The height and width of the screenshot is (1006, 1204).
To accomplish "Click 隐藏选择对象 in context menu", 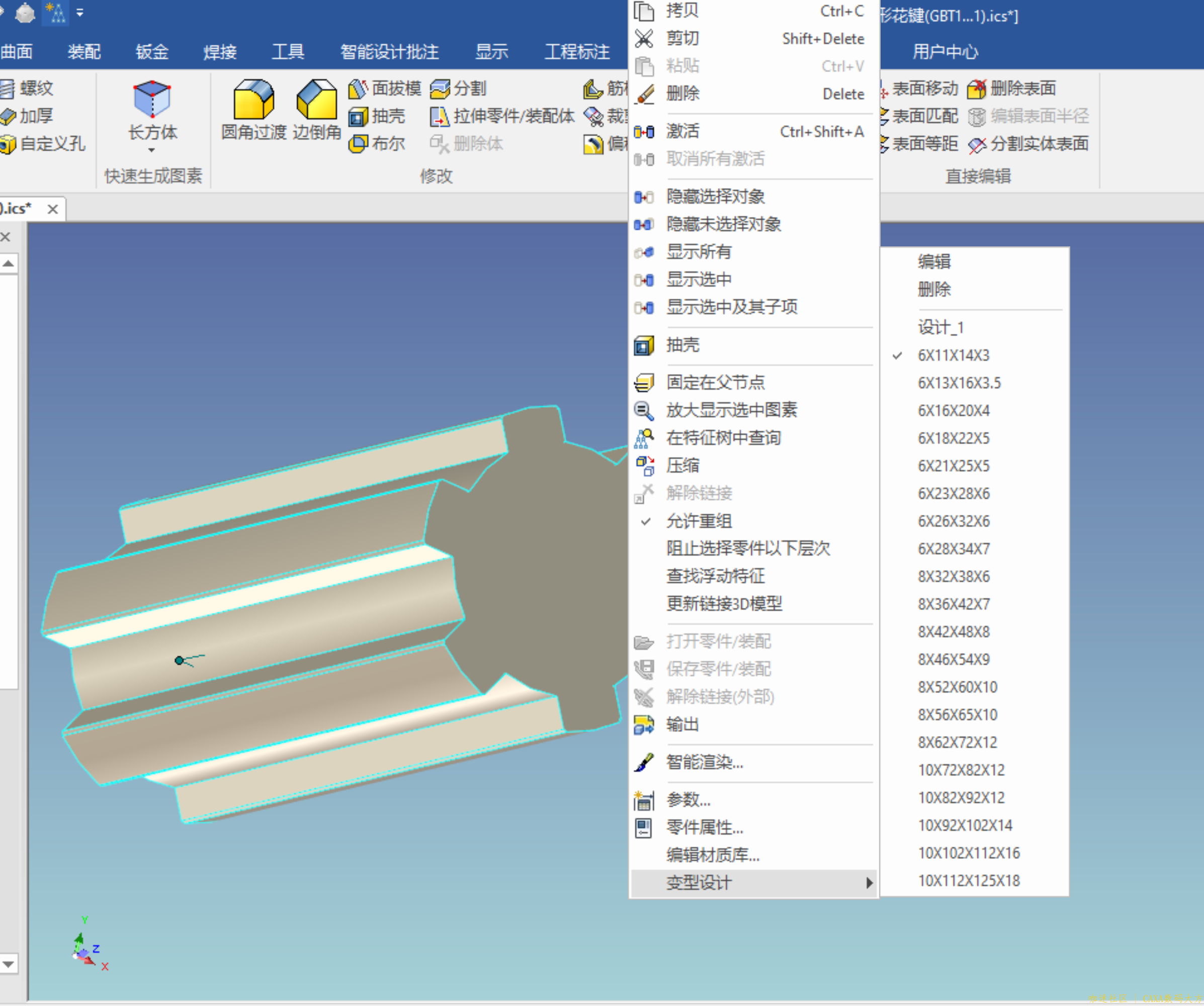I will pos(715,197).
